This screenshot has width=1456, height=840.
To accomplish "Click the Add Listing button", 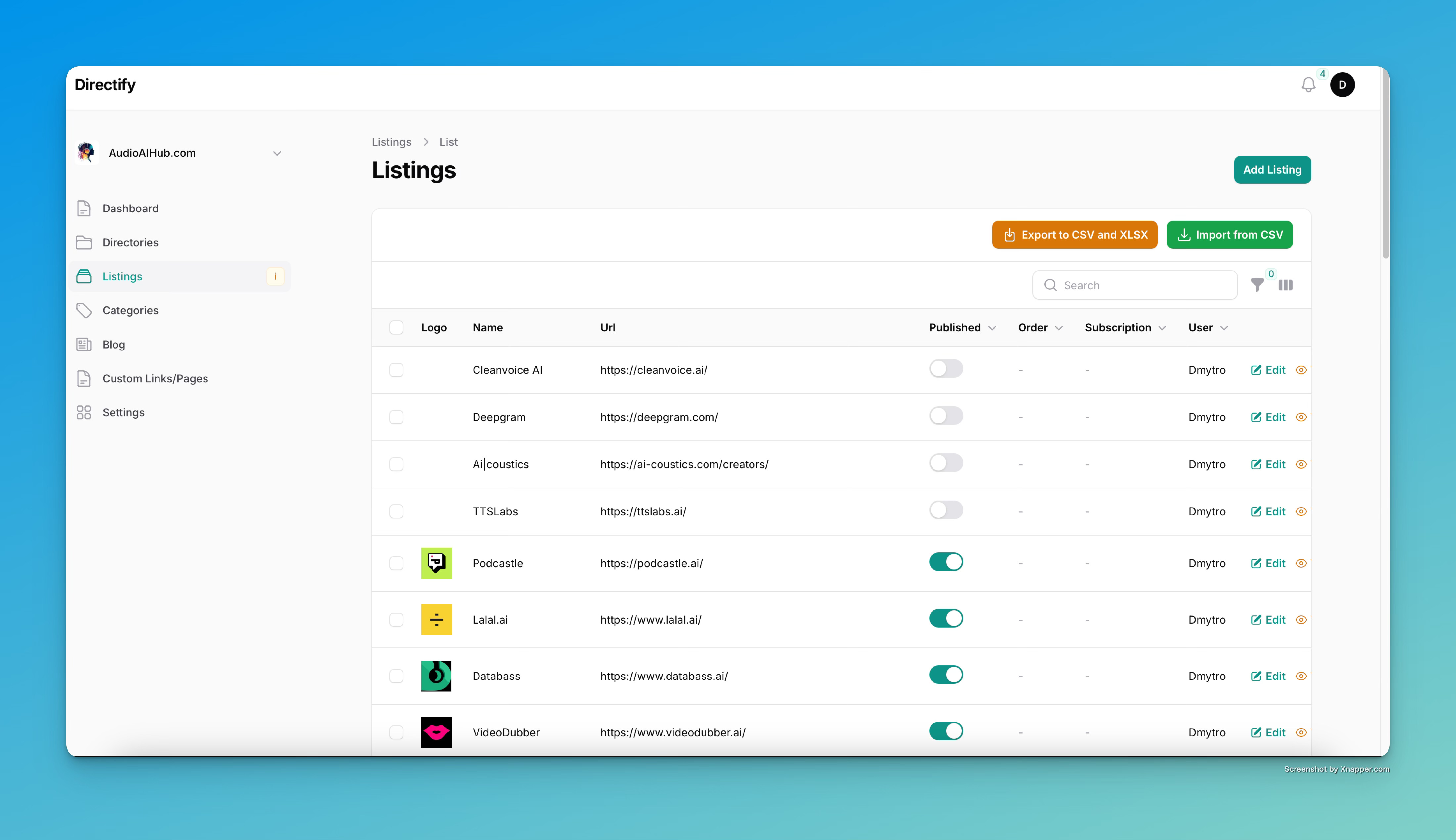I will point(1271,169).
